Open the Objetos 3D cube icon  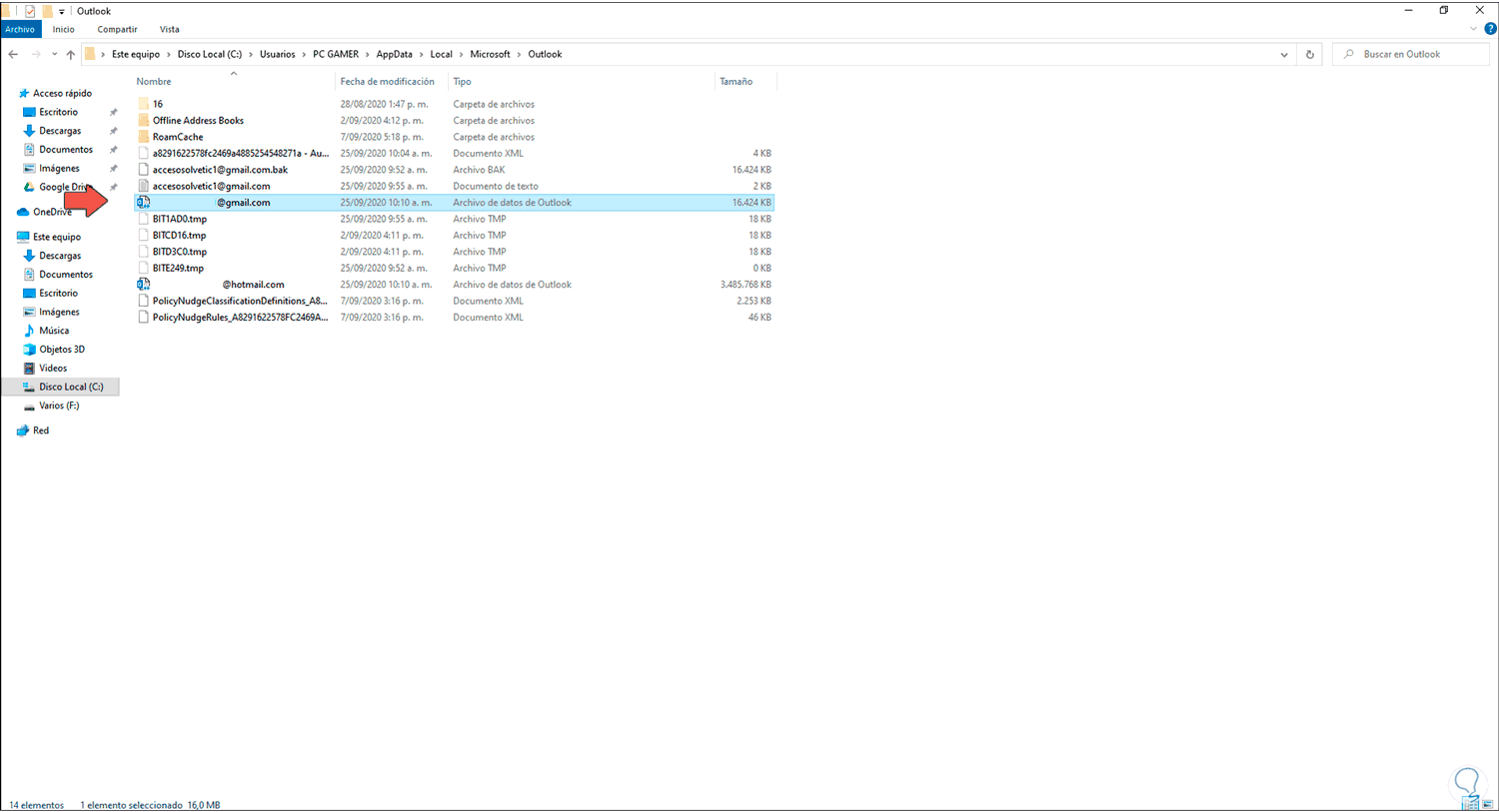(29, 350)
